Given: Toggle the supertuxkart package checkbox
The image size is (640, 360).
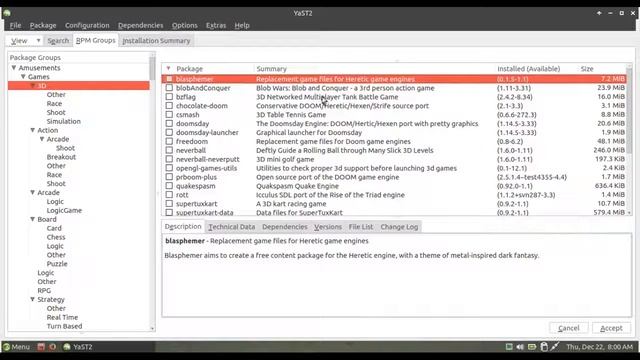Looking at the screenshot, I should [169, 204].
